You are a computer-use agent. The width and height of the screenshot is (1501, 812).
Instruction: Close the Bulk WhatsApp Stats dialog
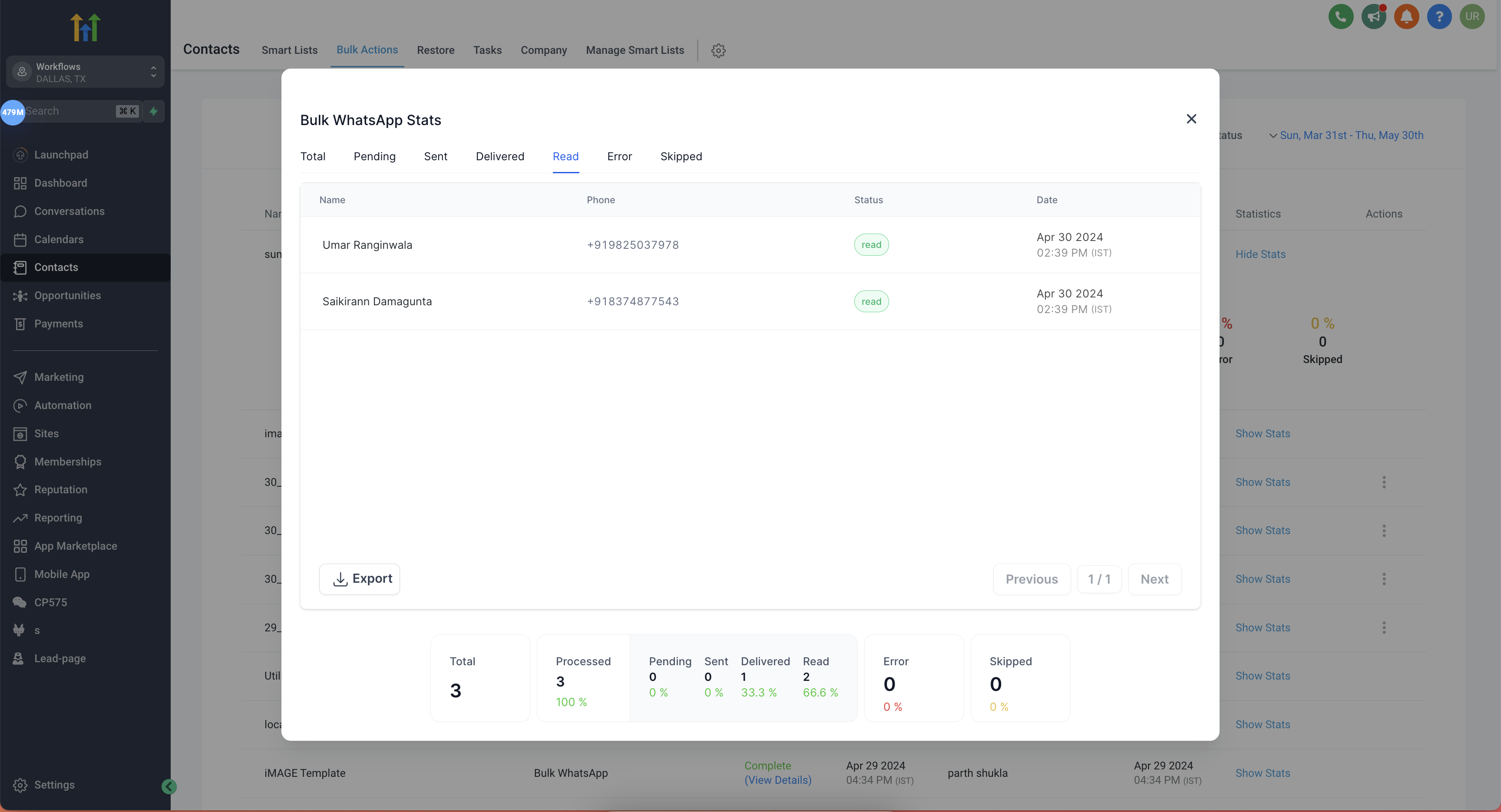1191,119
